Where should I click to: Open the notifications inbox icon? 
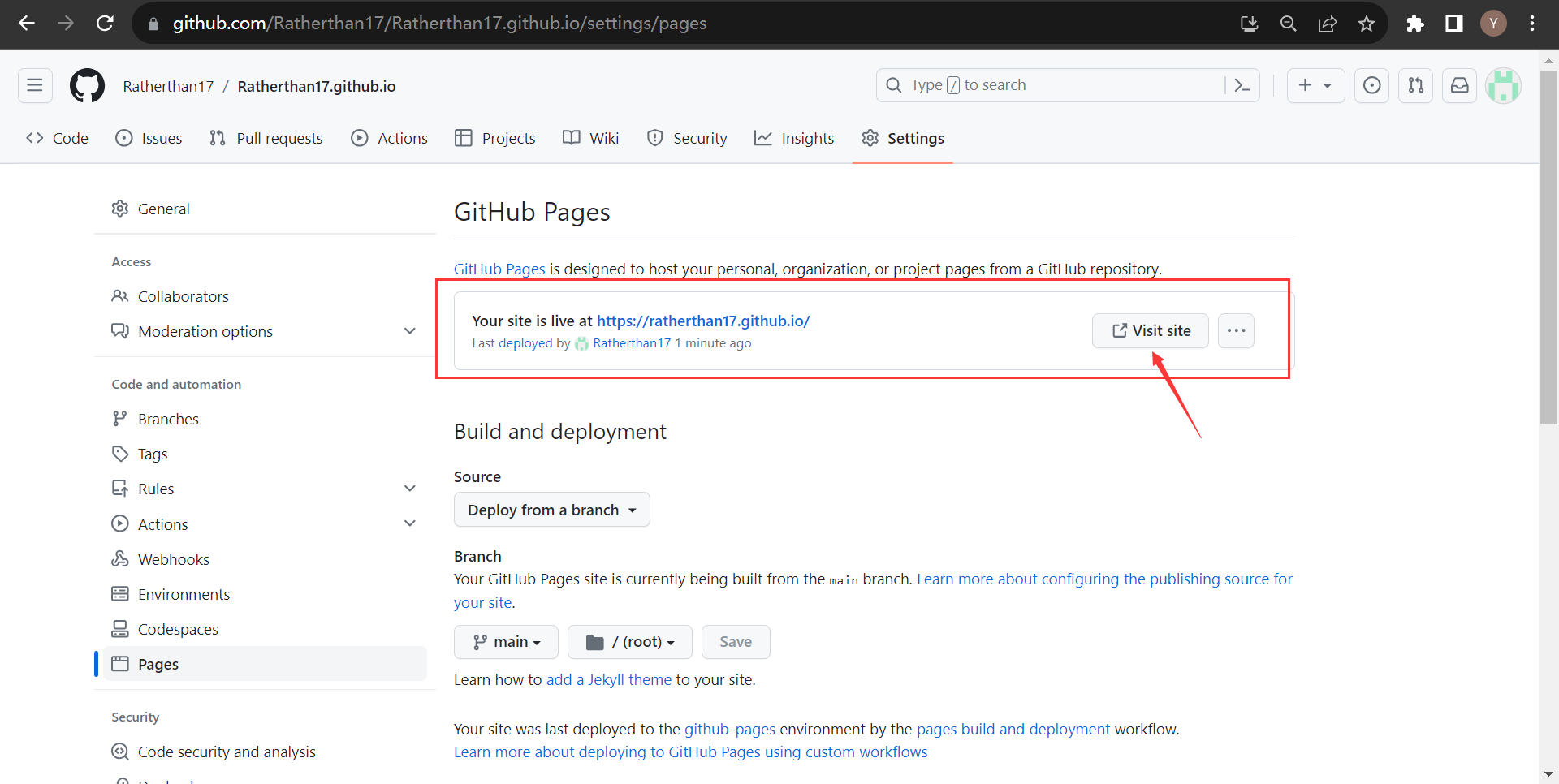point(1459,85)
